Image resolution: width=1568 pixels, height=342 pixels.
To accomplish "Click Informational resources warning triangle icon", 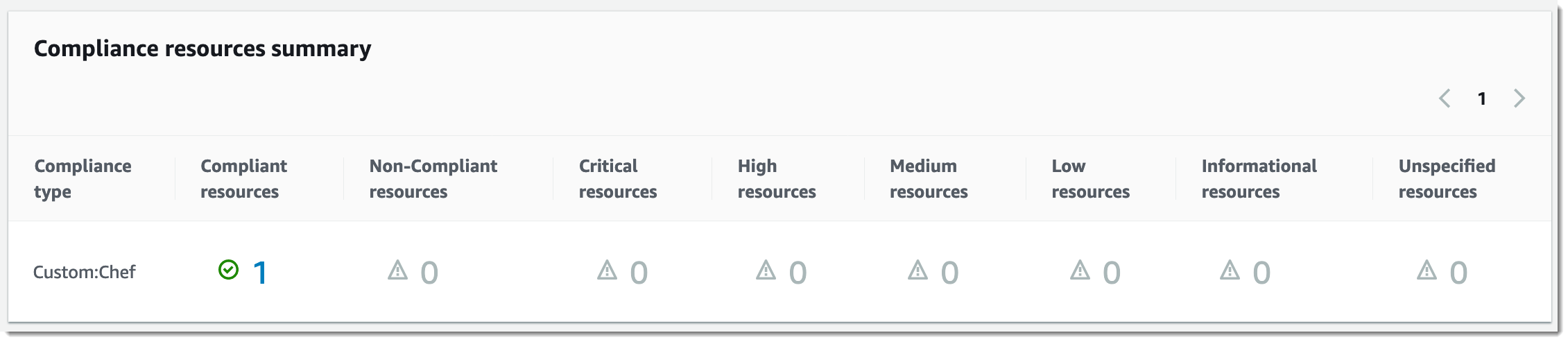I will (x=1230, y=270).
